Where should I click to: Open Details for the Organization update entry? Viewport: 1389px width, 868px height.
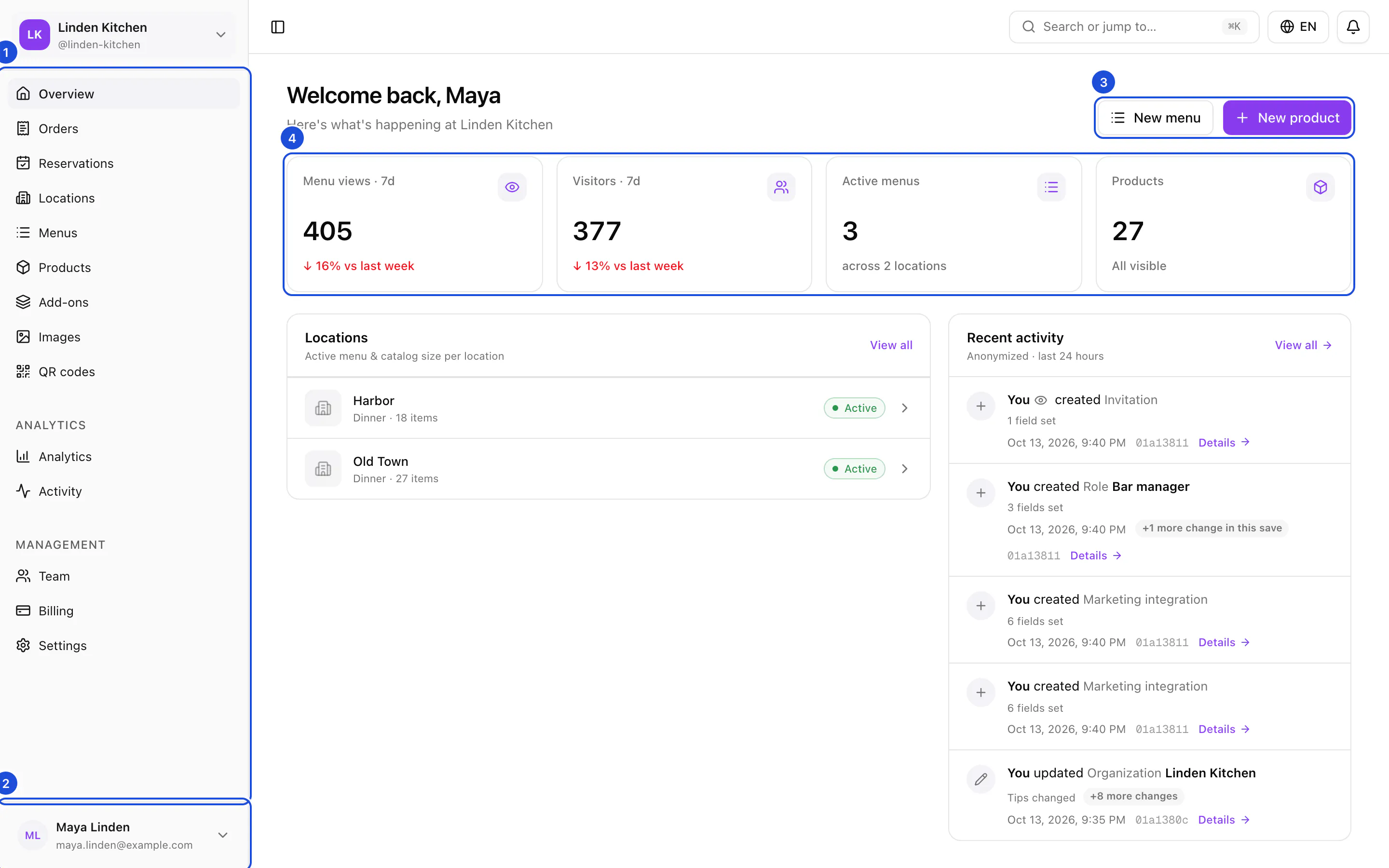tap(1224, 820)
